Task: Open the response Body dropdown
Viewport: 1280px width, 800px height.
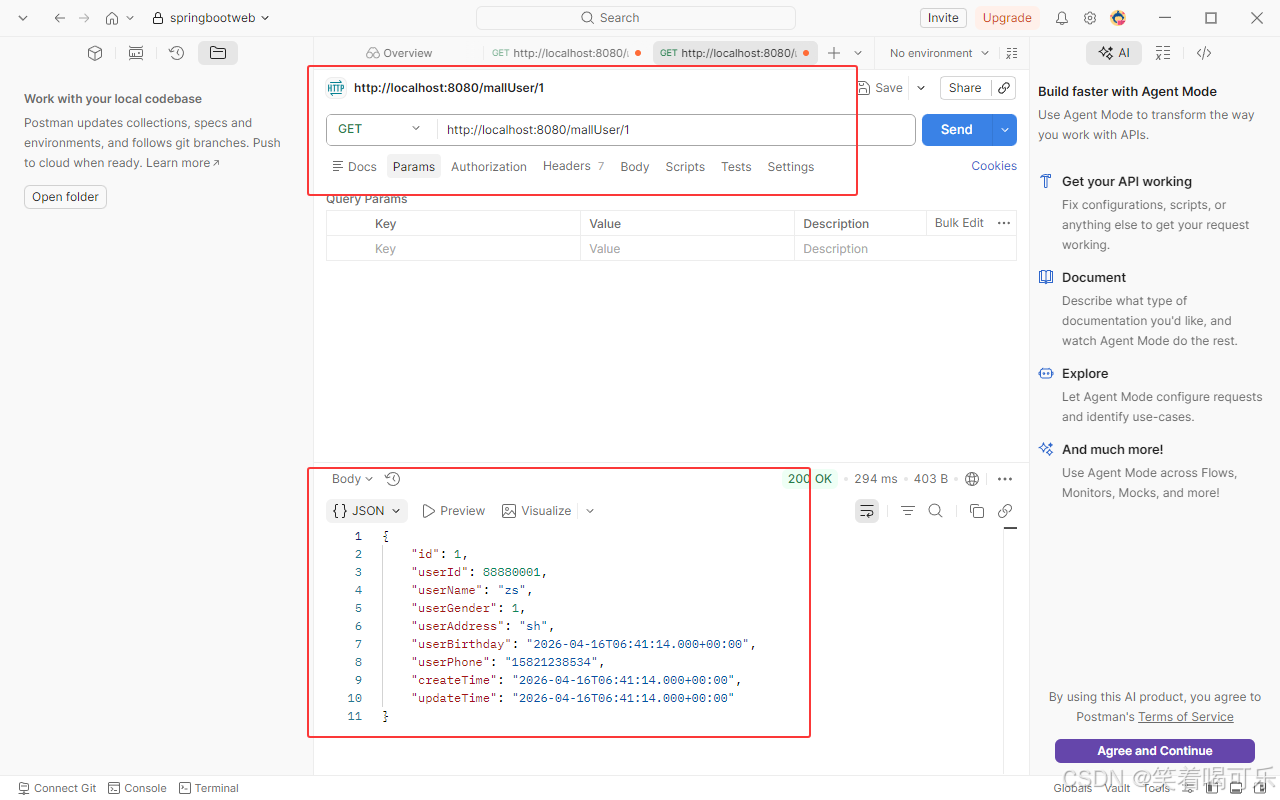Action: 352,479
